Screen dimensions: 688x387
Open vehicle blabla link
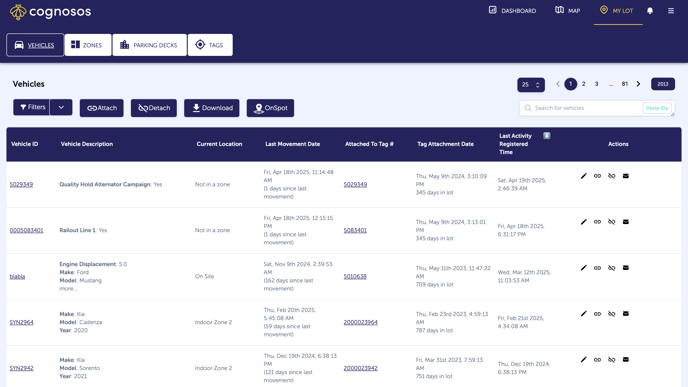click(18, 276)
